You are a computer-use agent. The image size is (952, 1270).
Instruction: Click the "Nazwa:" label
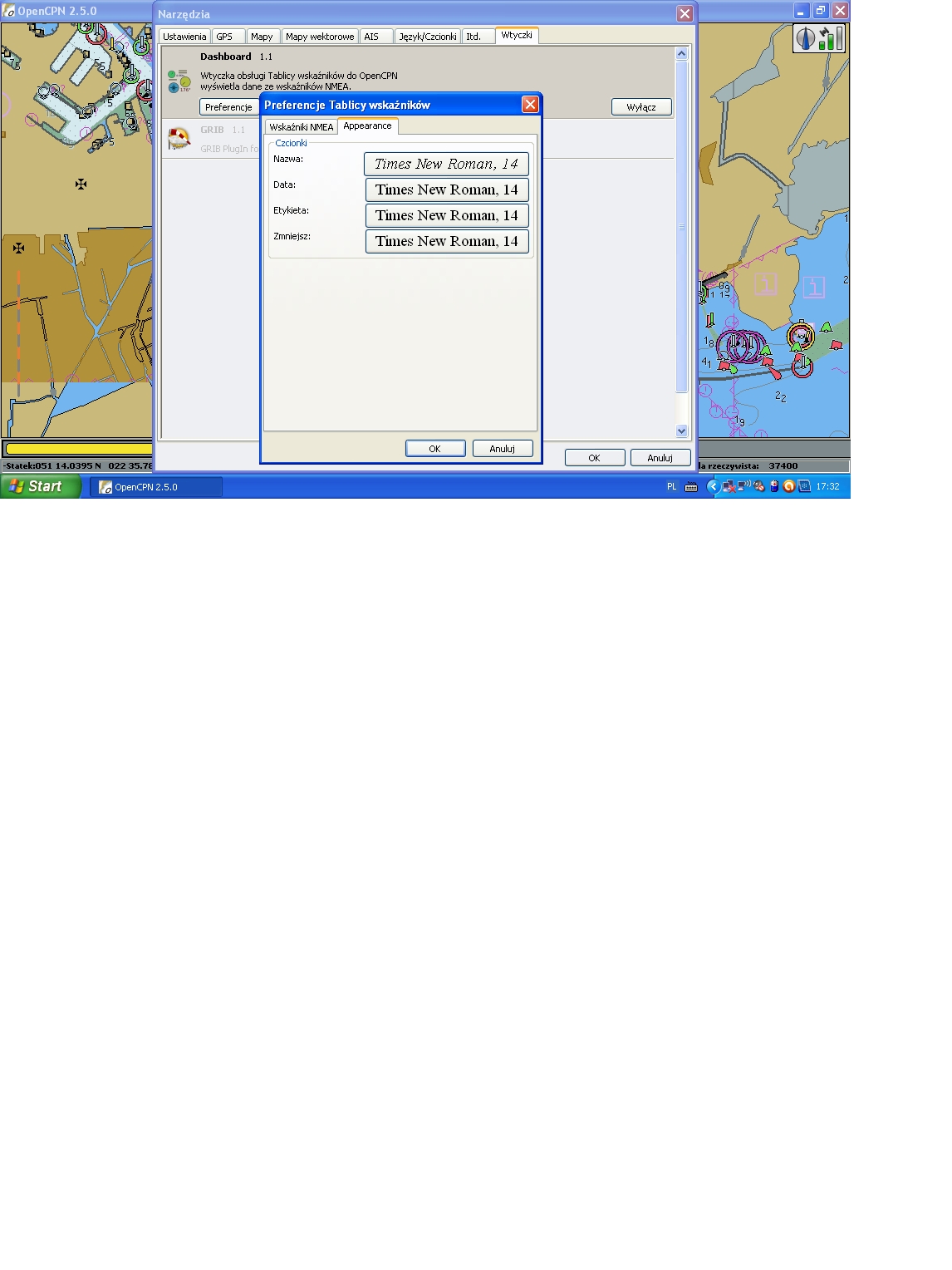[288, 159]
